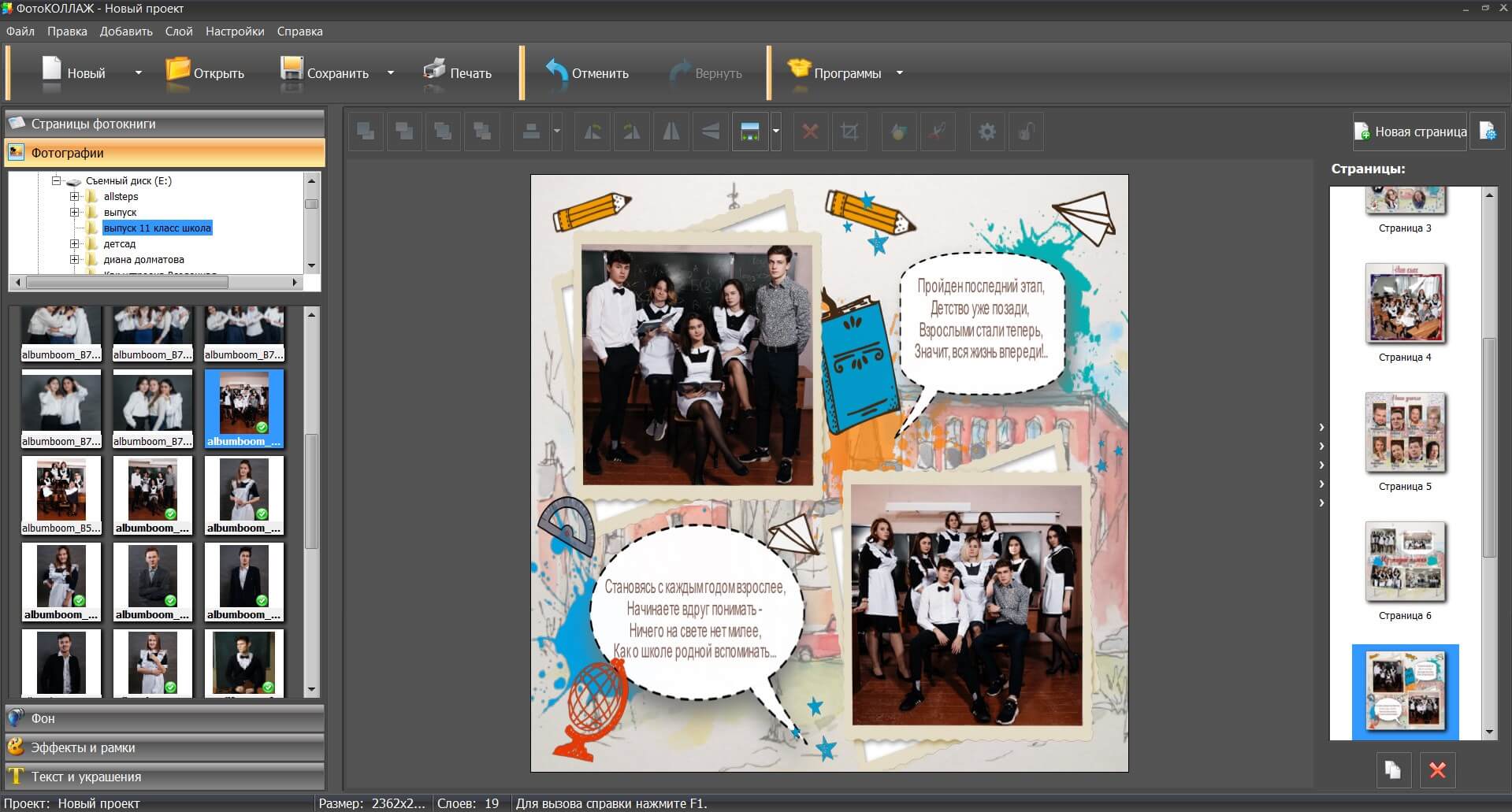Expand the Эффекты и рамки panel
1512x812 pixels.
tap(165, 747)
